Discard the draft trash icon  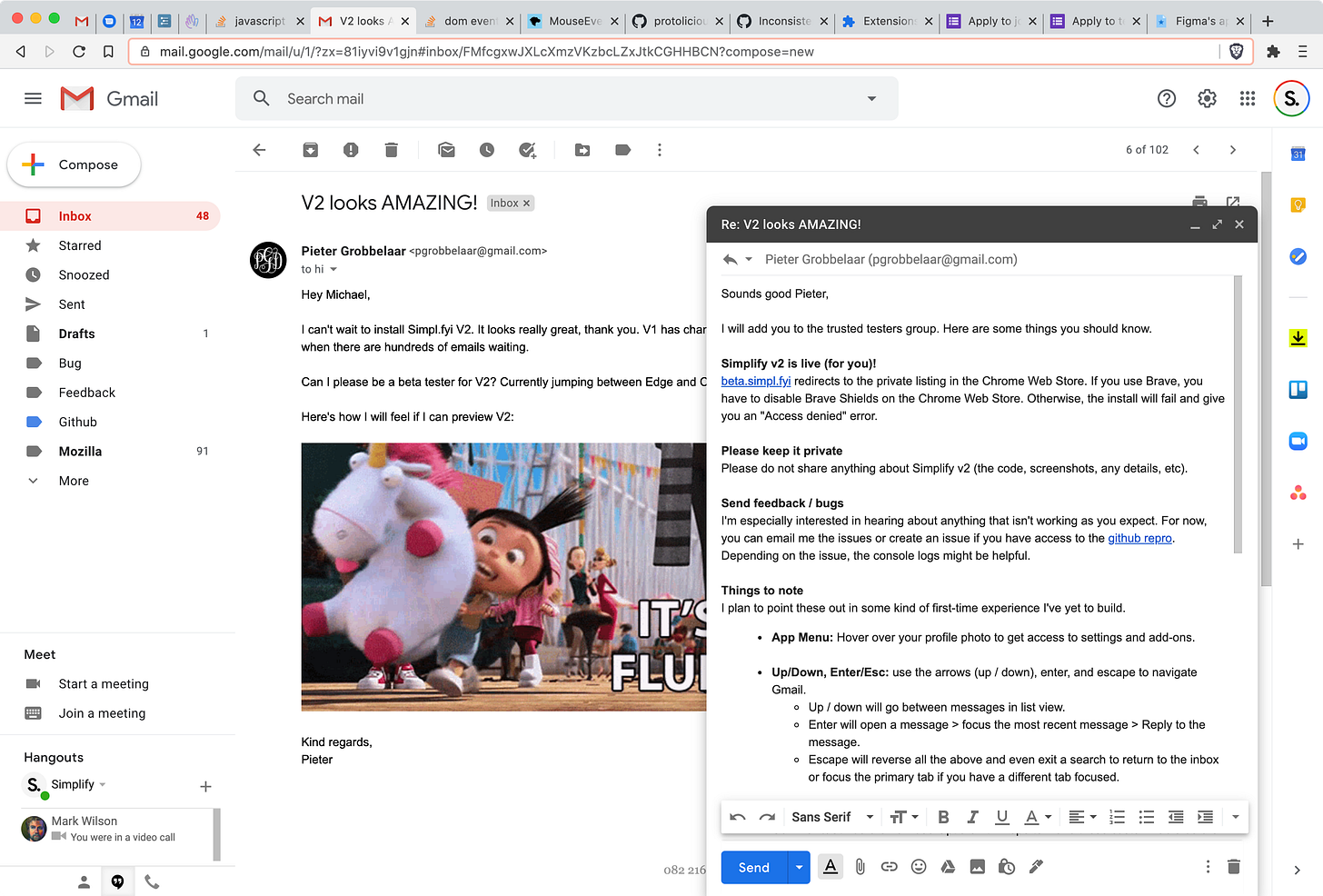click(1234, 867)
